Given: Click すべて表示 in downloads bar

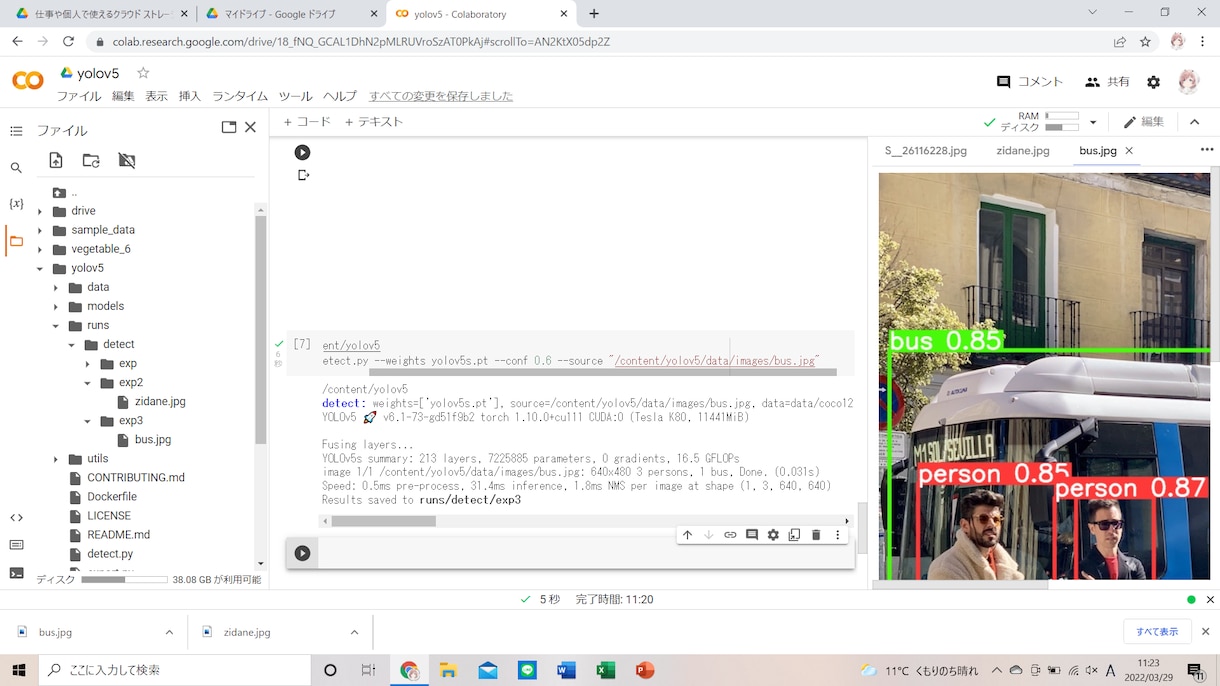Looking at the screenshot, I should [x=1157, y=632].
